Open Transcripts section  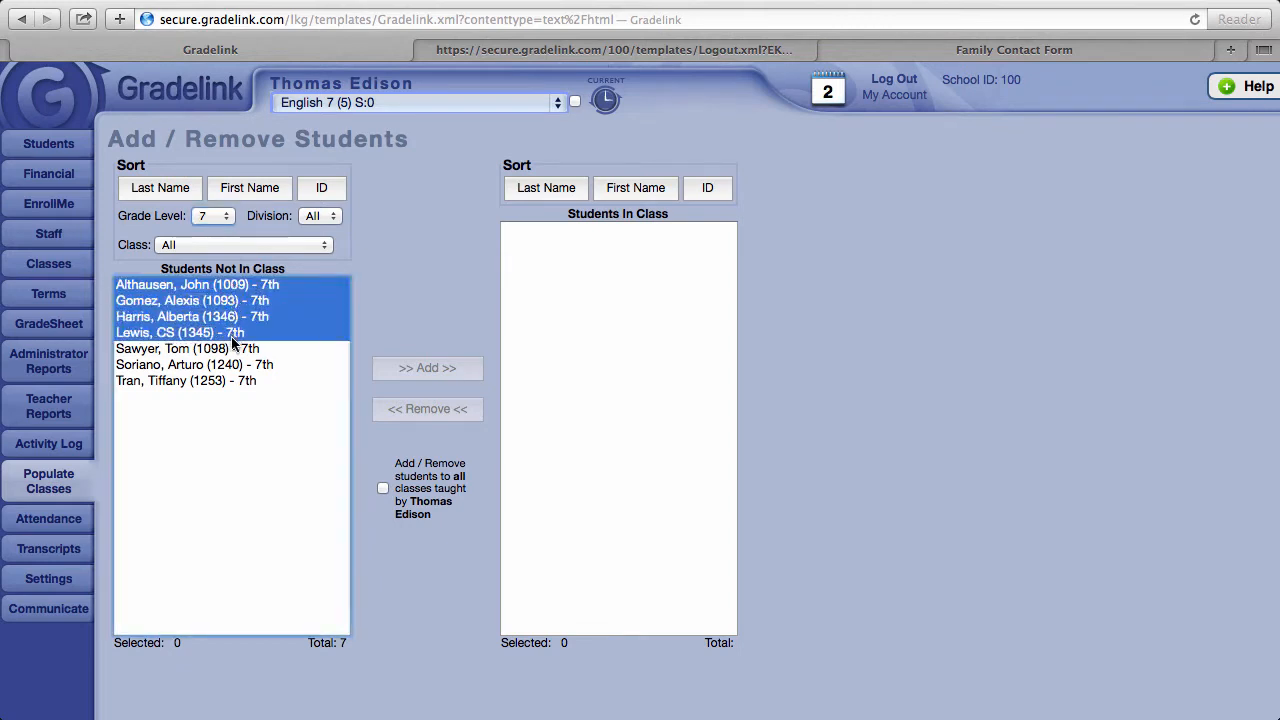click(48, 549)
